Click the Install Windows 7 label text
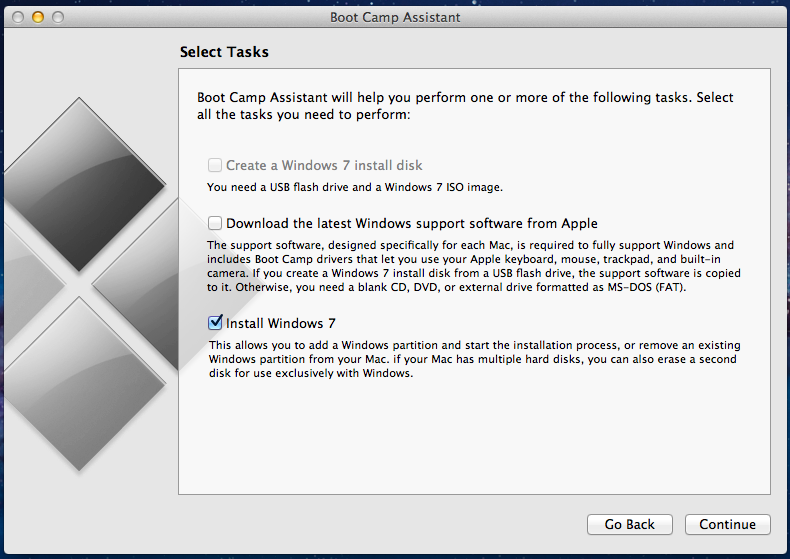Viewport: 790px width, 559px height. tap(281, 323)
